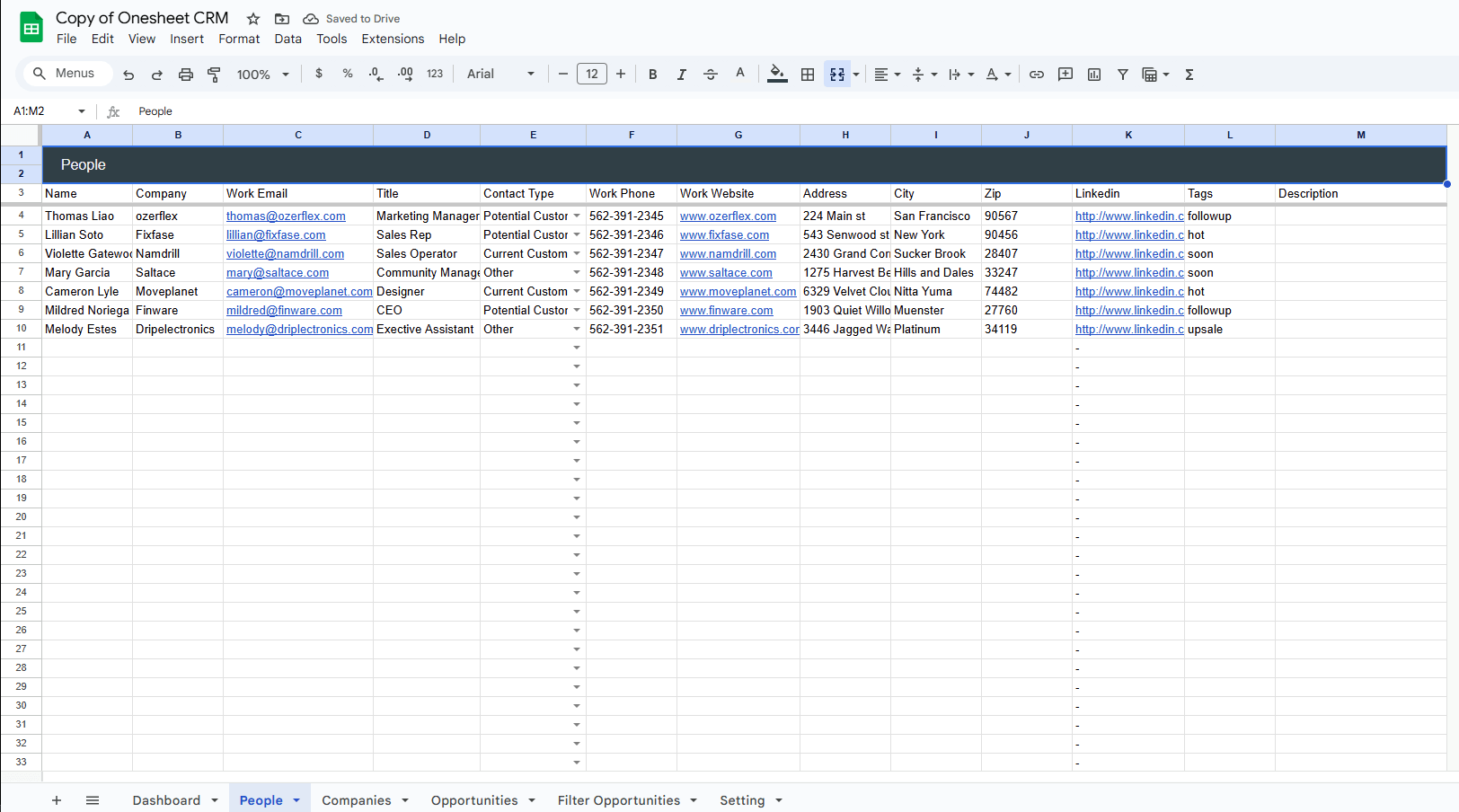Toggle bold formatting
Screen dimensions: 1459x812
(x=652, y=74)
